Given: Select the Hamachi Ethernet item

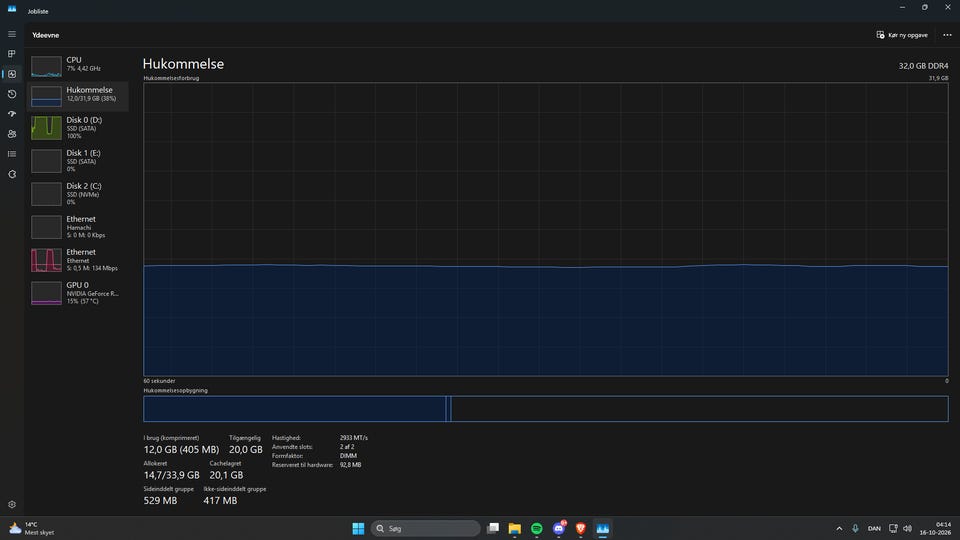Looking at the screenshot, I should point(78,227).
